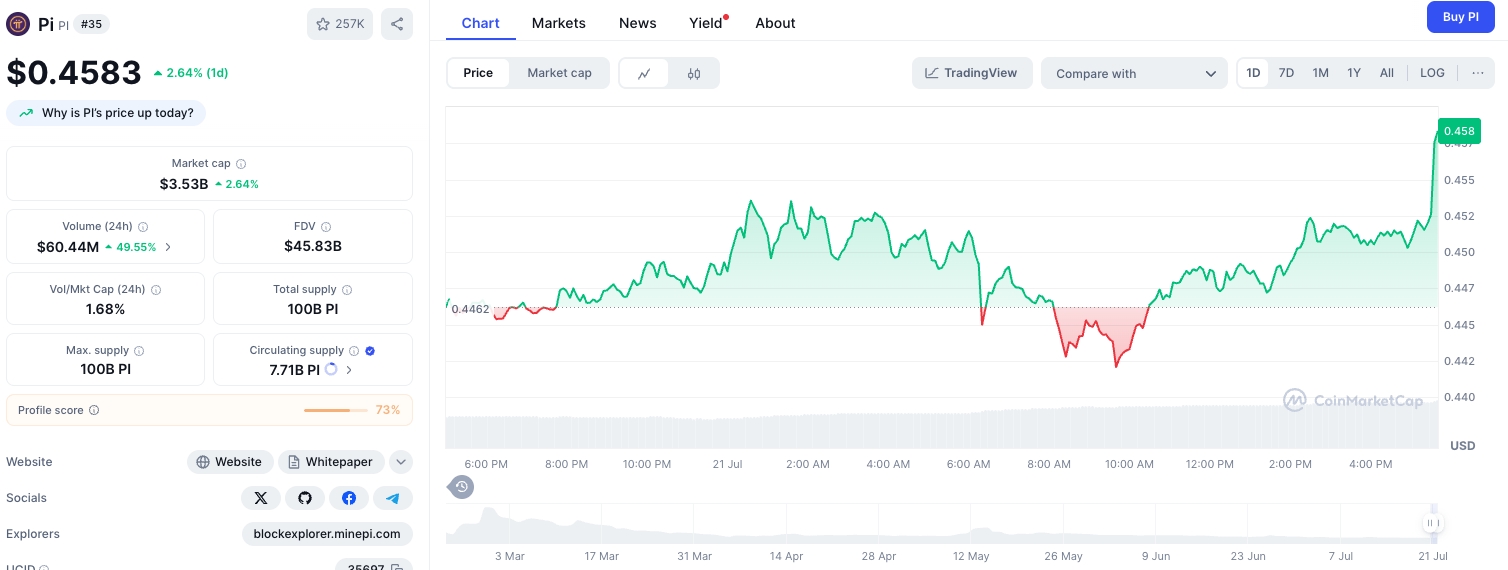Open the Telegram social link
1508x570 pixels.
pyautogui.click(x=393, y=498)
